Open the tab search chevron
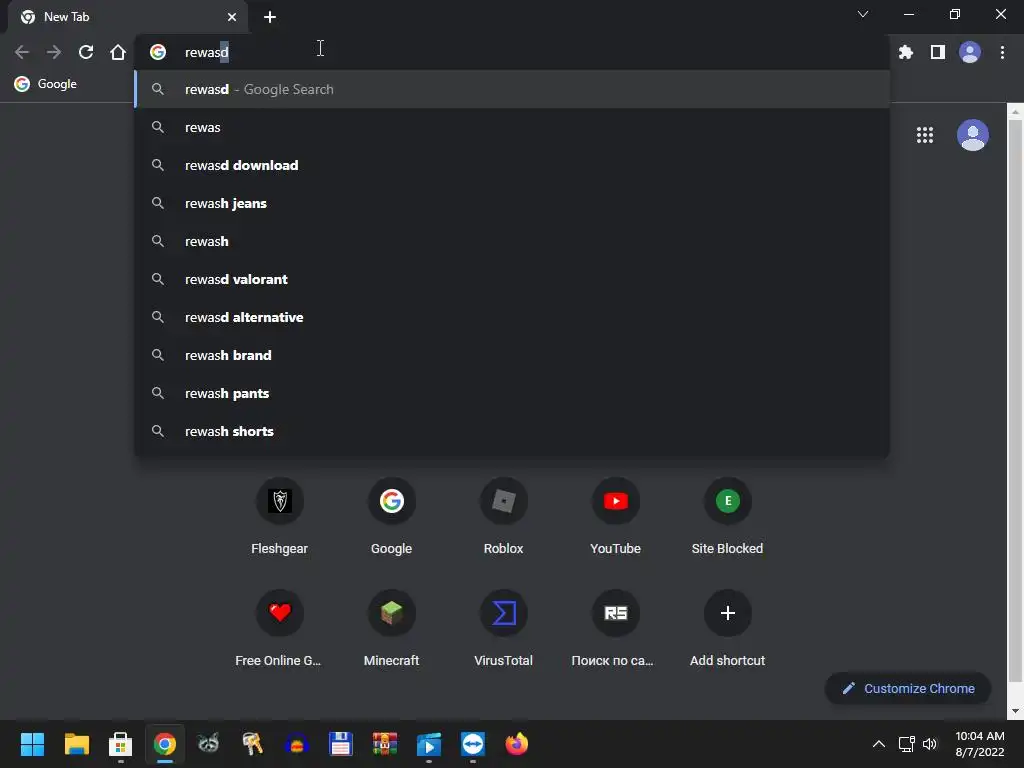 pos(863,14)
